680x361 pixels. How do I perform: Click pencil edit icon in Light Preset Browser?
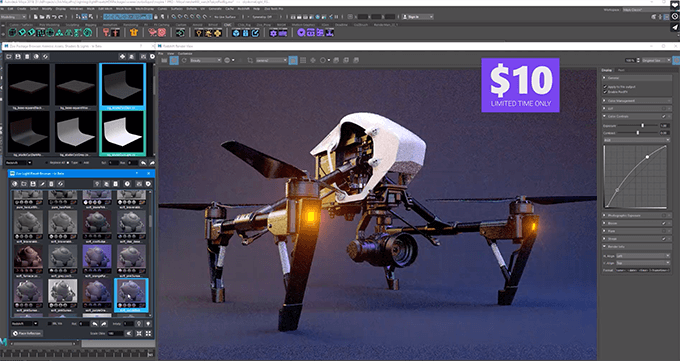point(42,184)
